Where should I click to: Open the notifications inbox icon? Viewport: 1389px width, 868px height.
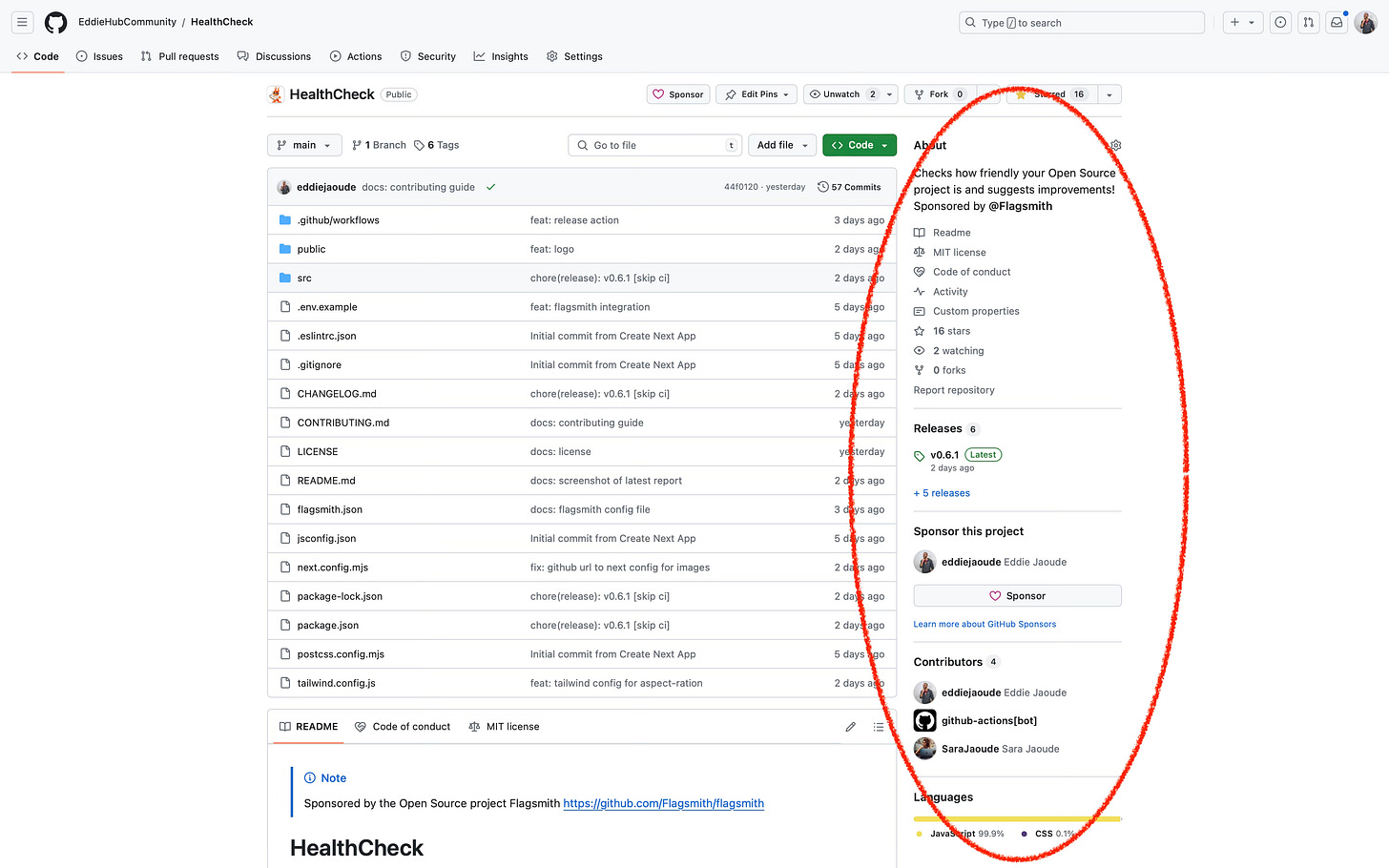tap(1337, 22)
